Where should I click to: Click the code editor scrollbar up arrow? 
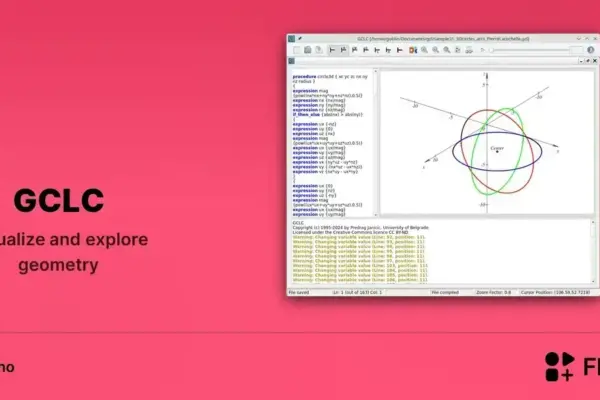(375, 72)
